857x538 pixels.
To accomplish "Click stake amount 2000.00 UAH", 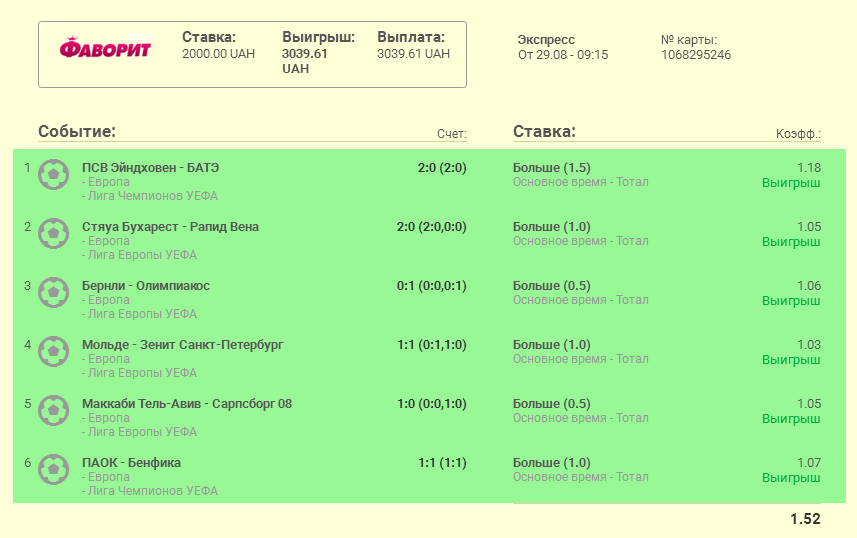I will (x=219, y=54).
